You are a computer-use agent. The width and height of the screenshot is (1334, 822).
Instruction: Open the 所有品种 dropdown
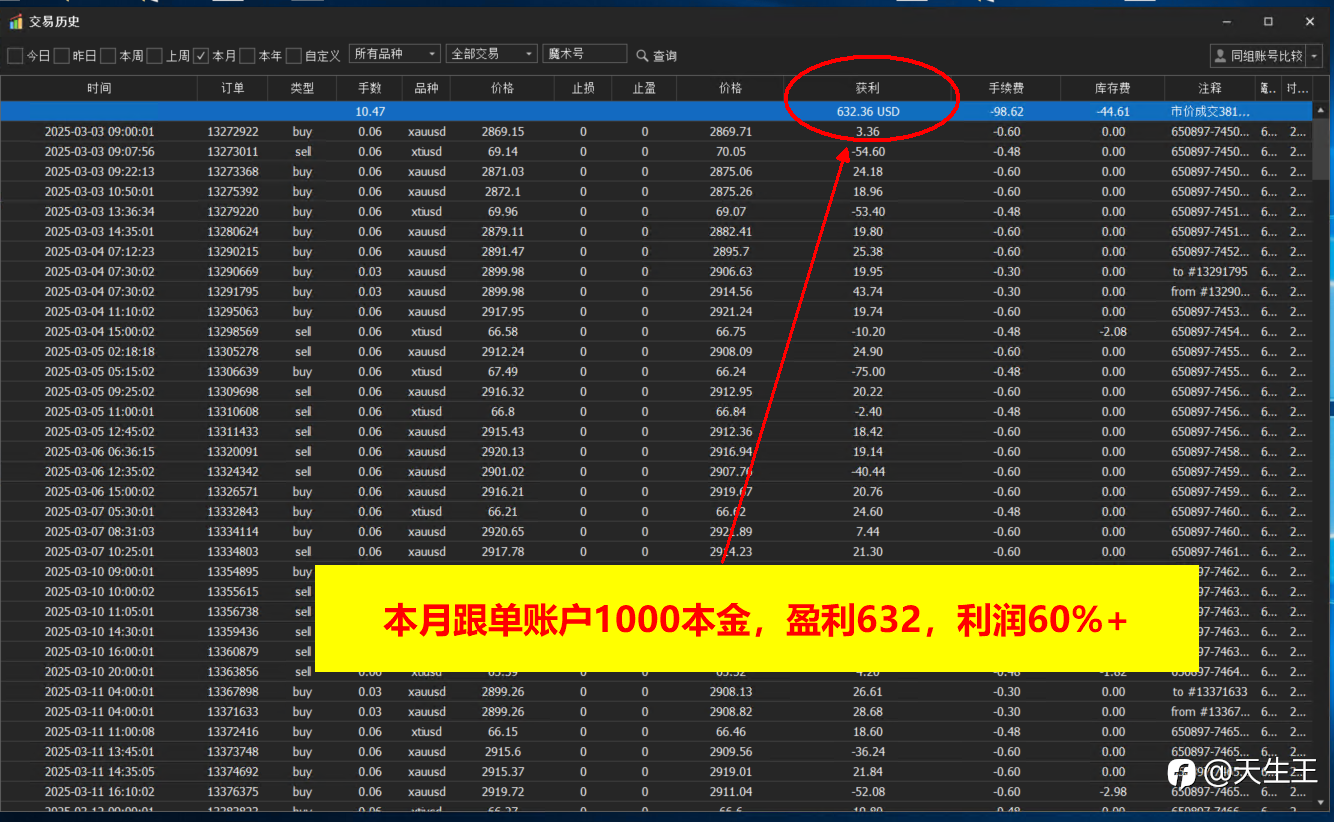(x=395, y=54)
